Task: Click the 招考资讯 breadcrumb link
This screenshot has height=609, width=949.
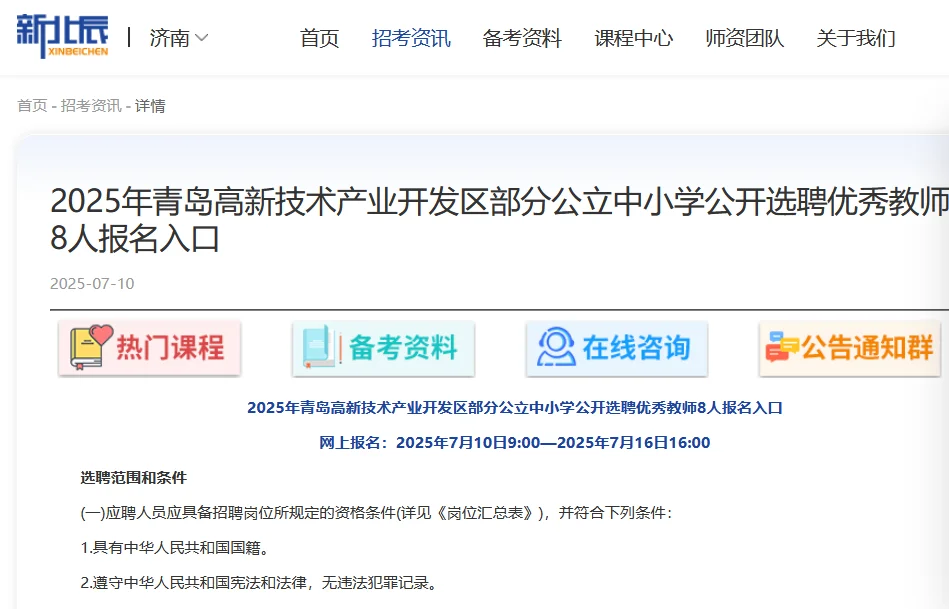Action: [x=91, y=106]
